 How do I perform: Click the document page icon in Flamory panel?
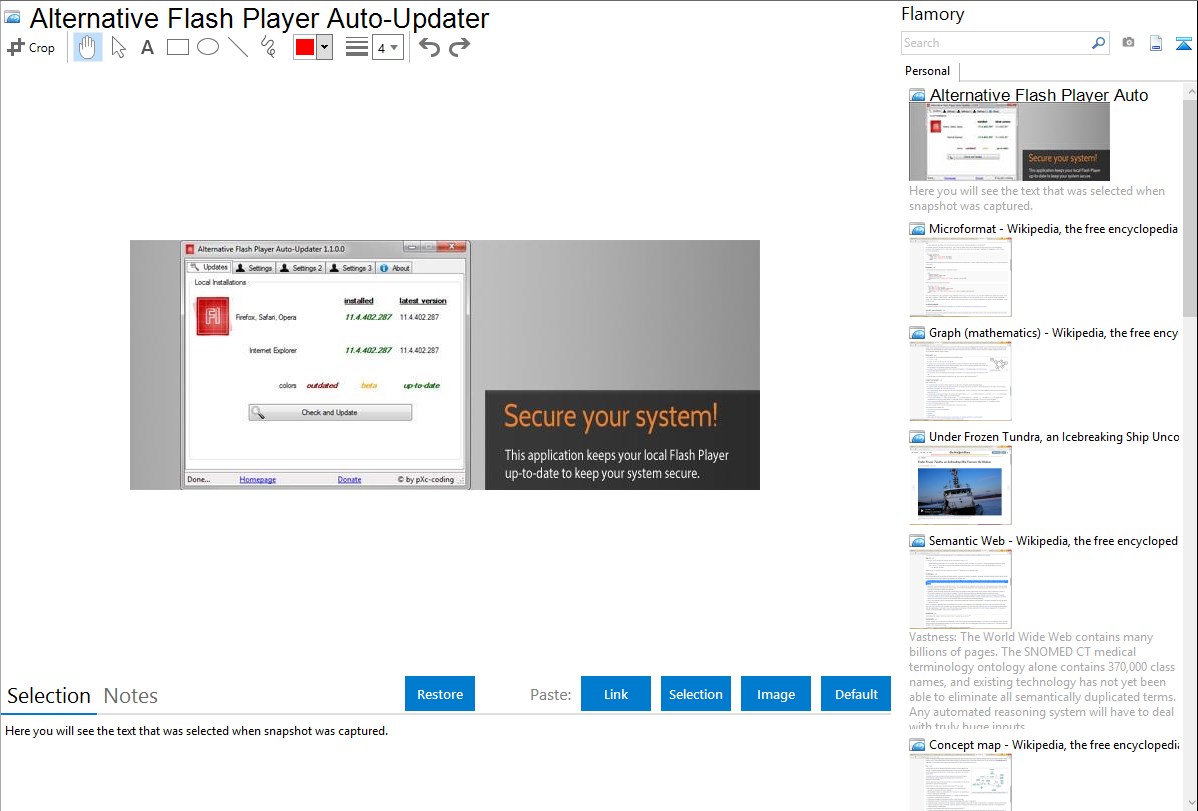tap(1156, 43)
